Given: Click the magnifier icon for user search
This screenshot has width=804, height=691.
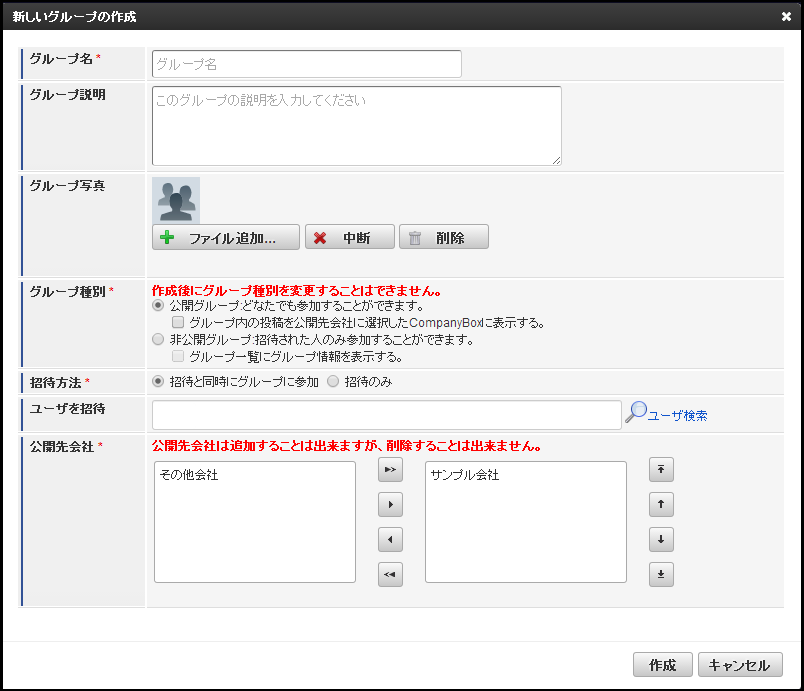Looking at the screenshot, I should tap(636, 412).
